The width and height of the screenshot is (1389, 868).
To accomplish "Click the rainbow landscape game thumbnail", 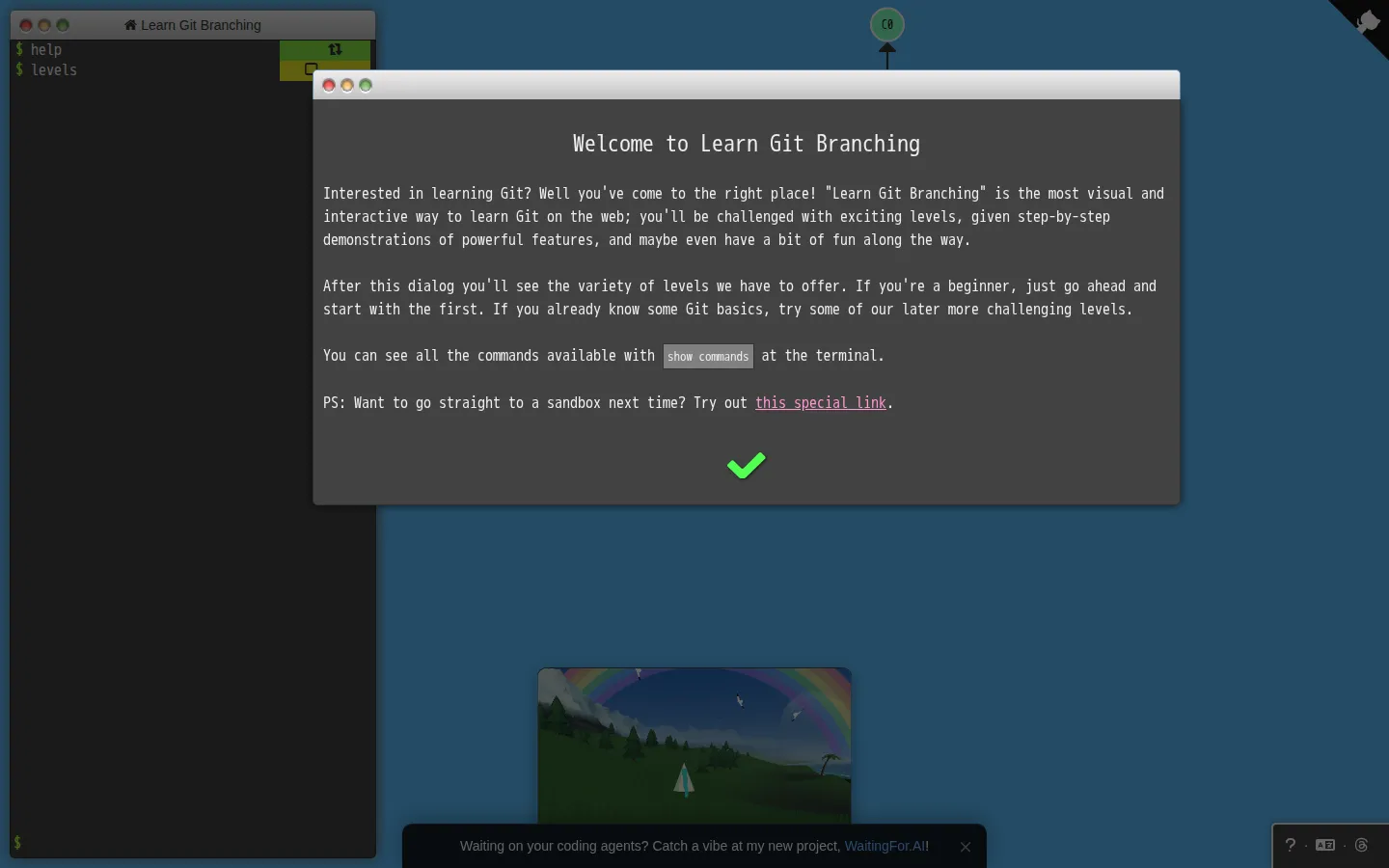I will pyautogui.click(x=694, y=746).
